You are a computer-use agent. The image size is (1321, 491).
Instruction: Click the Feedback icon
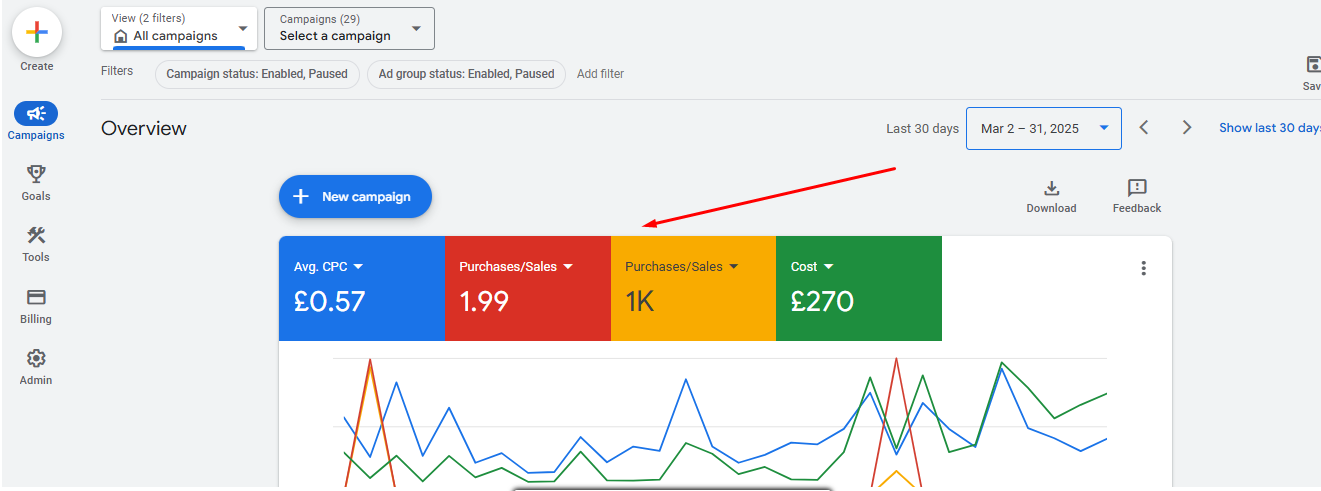tap(1137, 188)
